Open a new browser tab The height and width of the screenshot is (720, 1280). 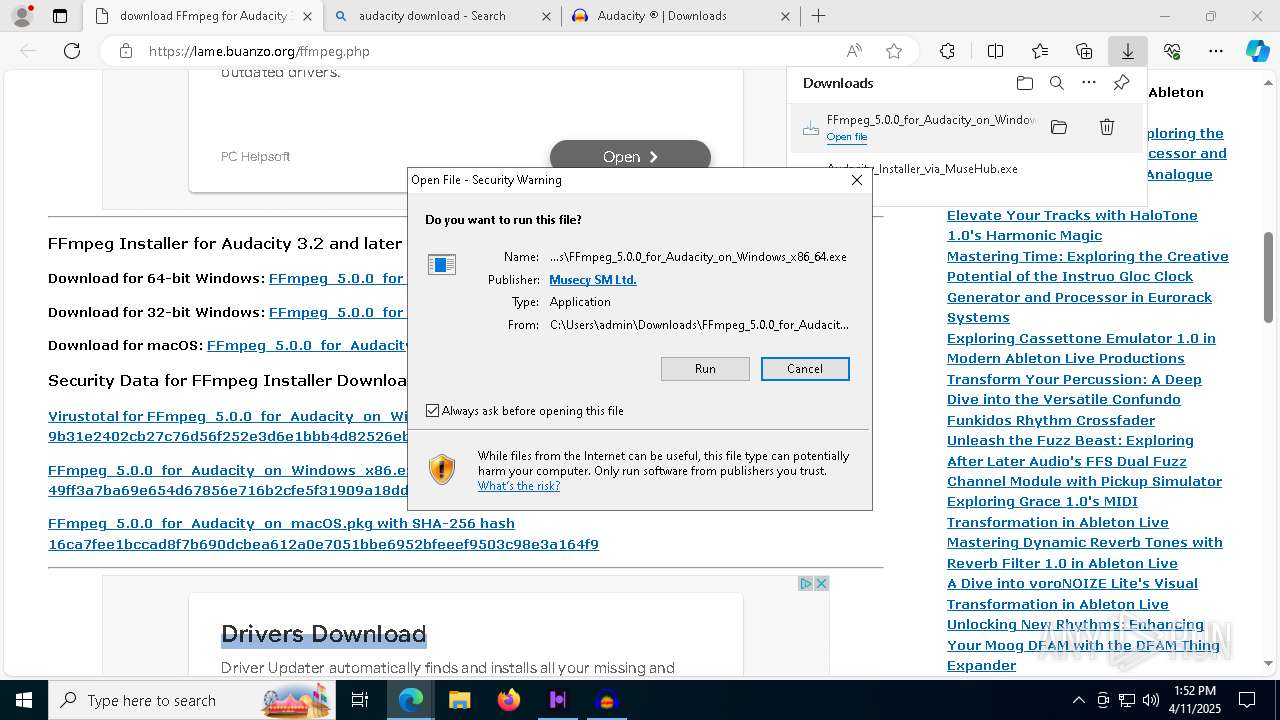click(x=818, y=16)
